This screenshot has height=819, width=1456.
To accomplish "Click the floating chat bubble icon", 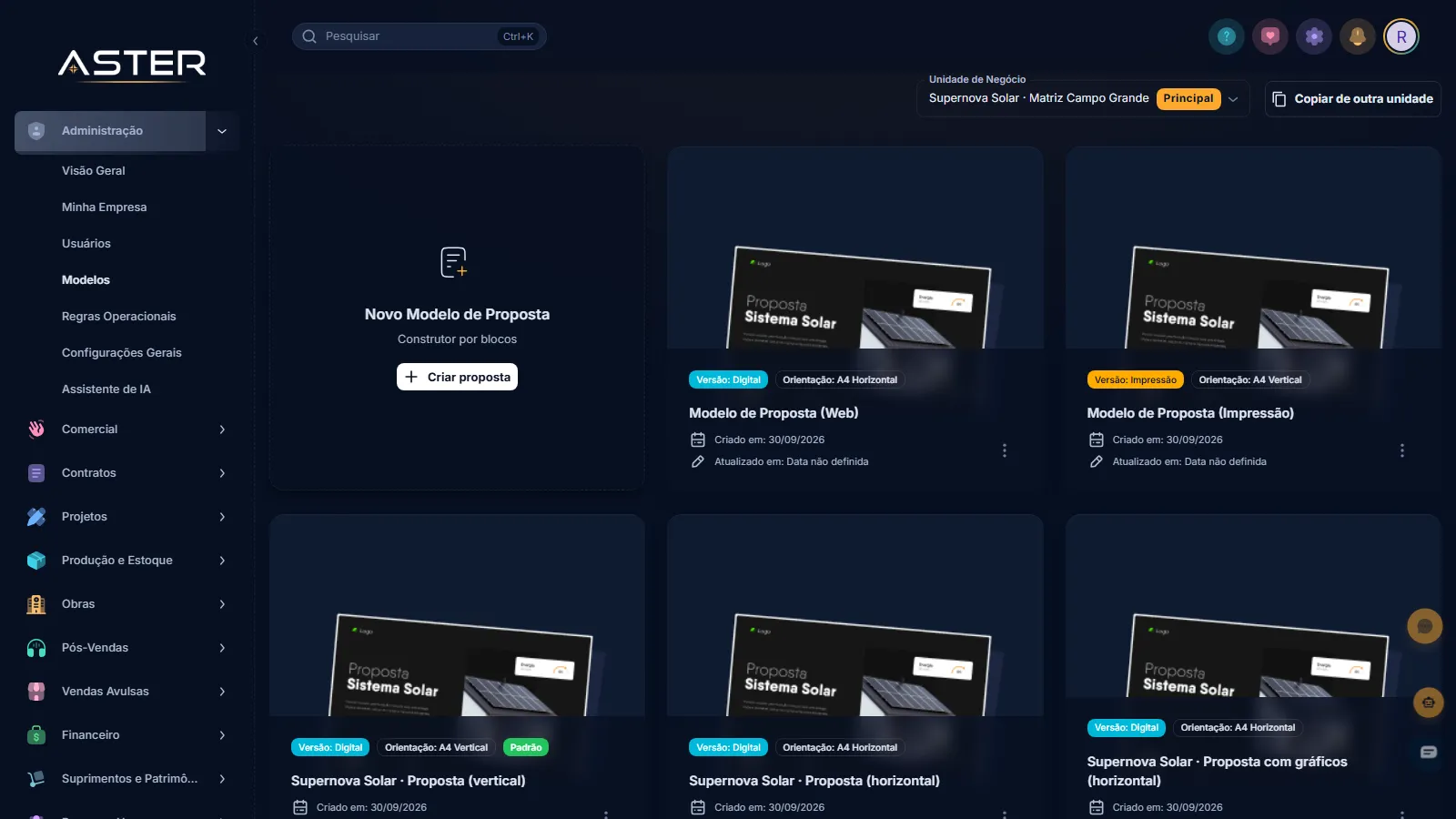I will [x=1425, y=626].
